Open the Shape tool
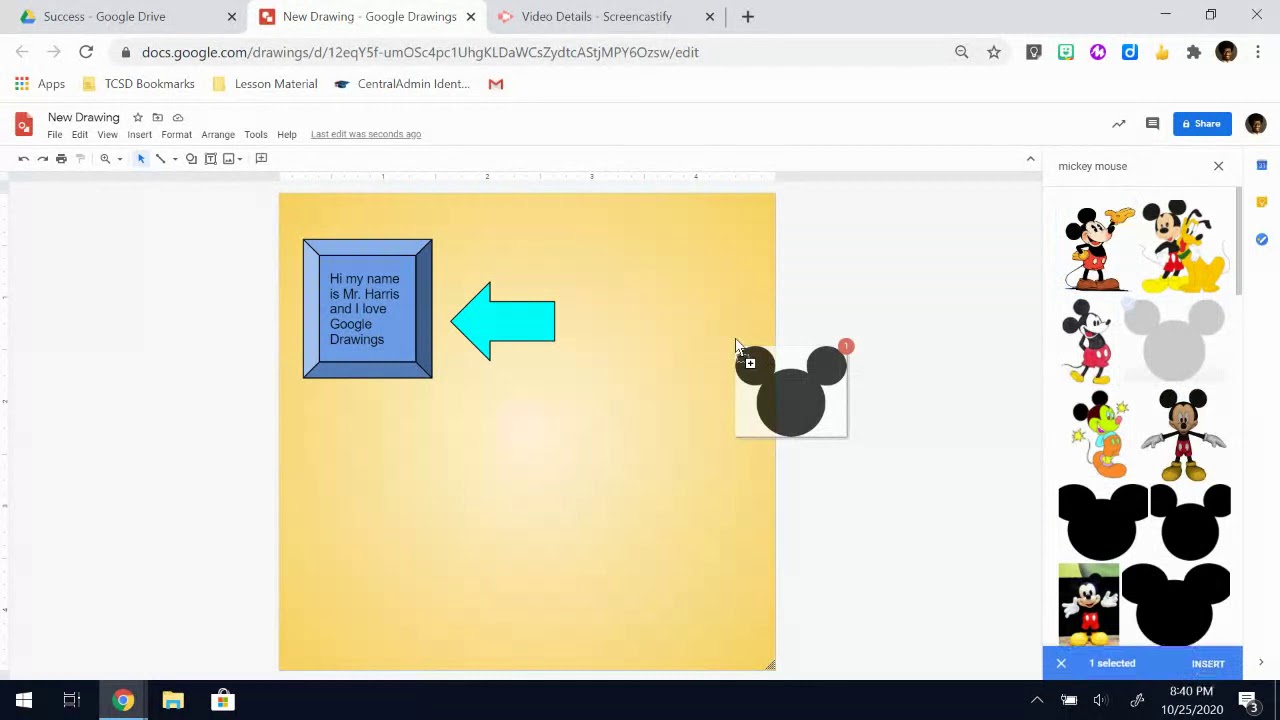The image size is (1280, 720). click(x=191, y=159)
